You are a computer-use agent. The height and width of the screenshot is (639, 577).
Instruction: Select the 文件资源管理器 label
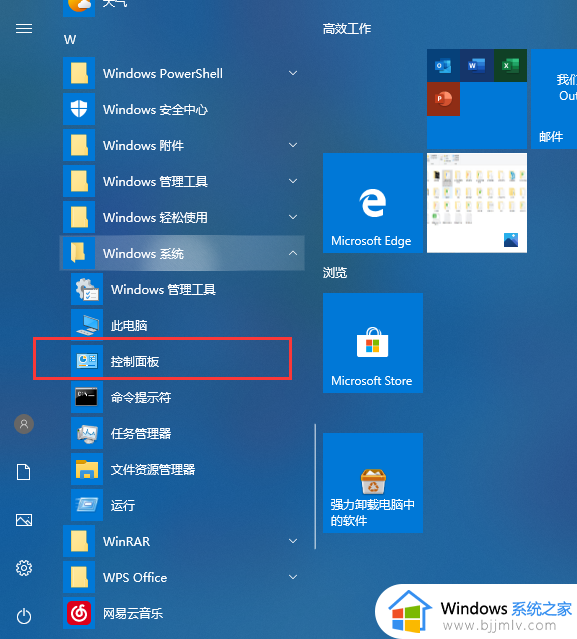tap(153, 469)
